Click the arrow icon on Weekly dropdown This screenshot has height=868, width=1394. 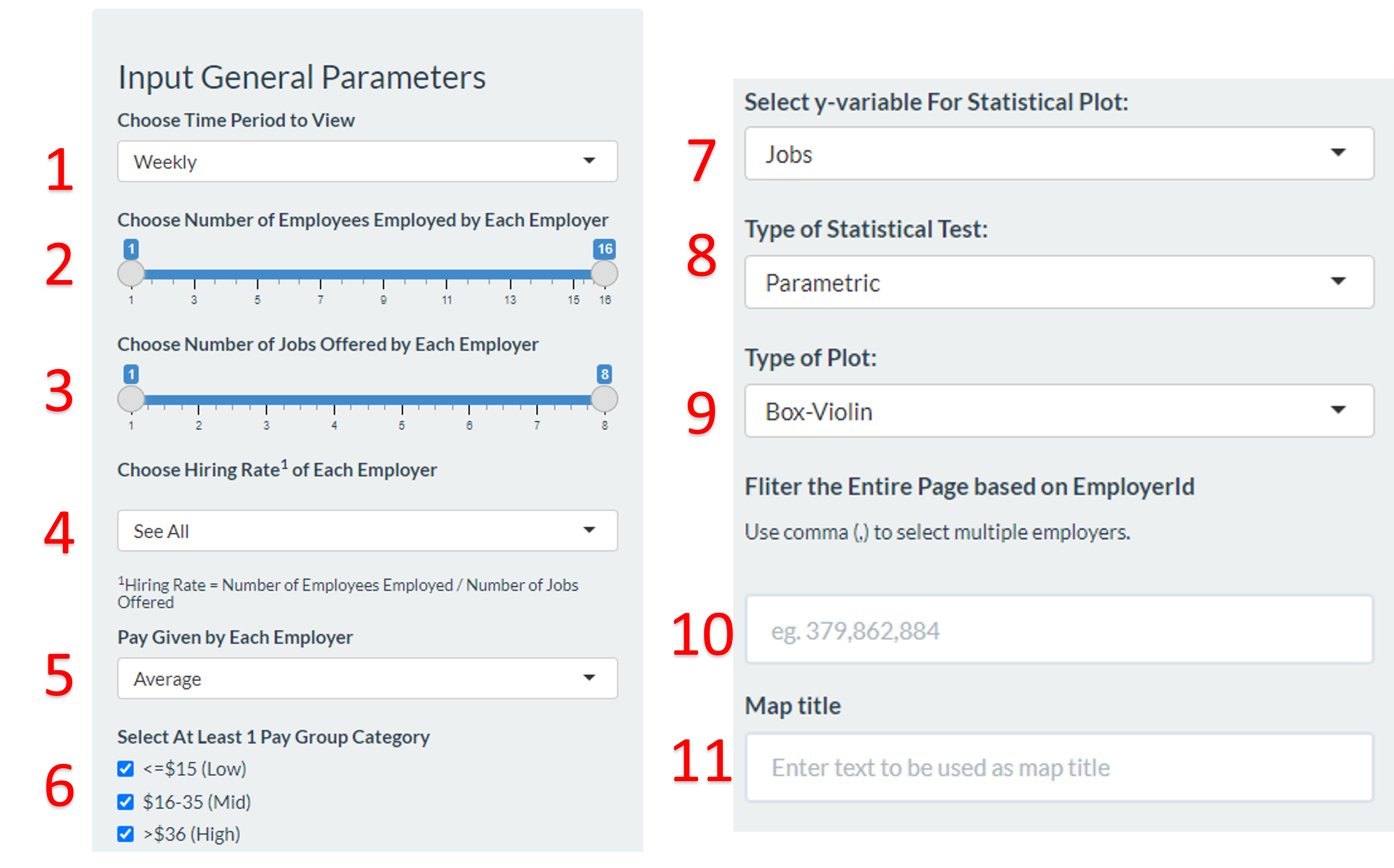point(589,161)
